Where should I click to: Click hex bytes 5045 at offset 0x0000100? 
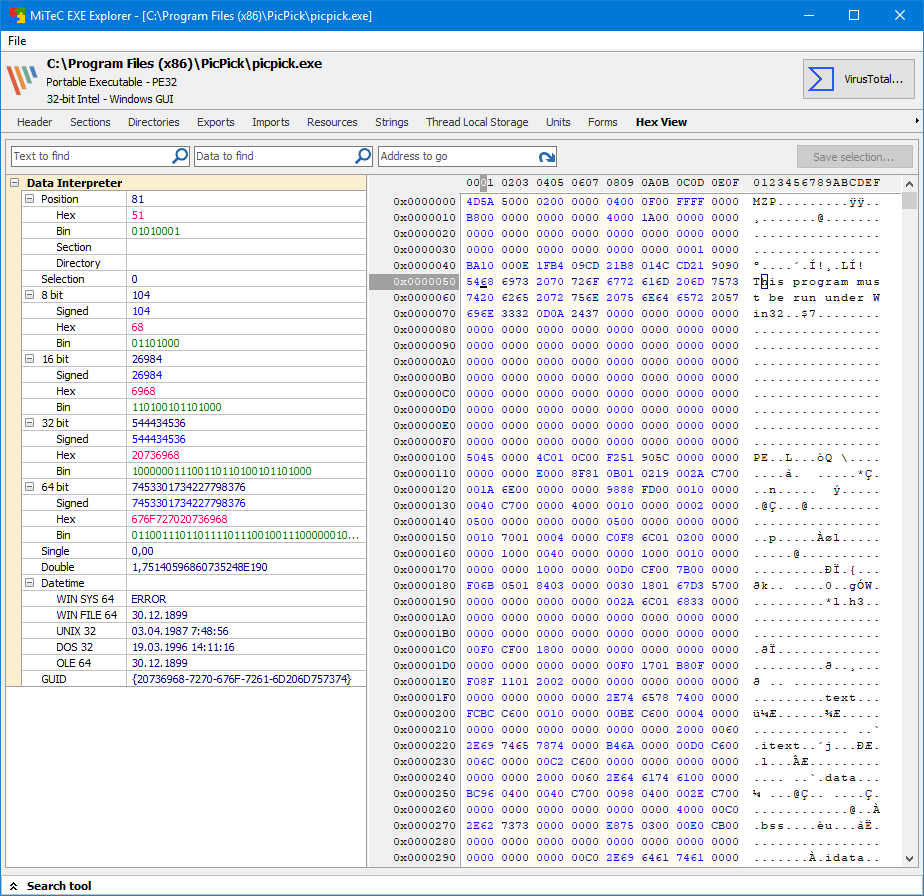tap(480, 457)
